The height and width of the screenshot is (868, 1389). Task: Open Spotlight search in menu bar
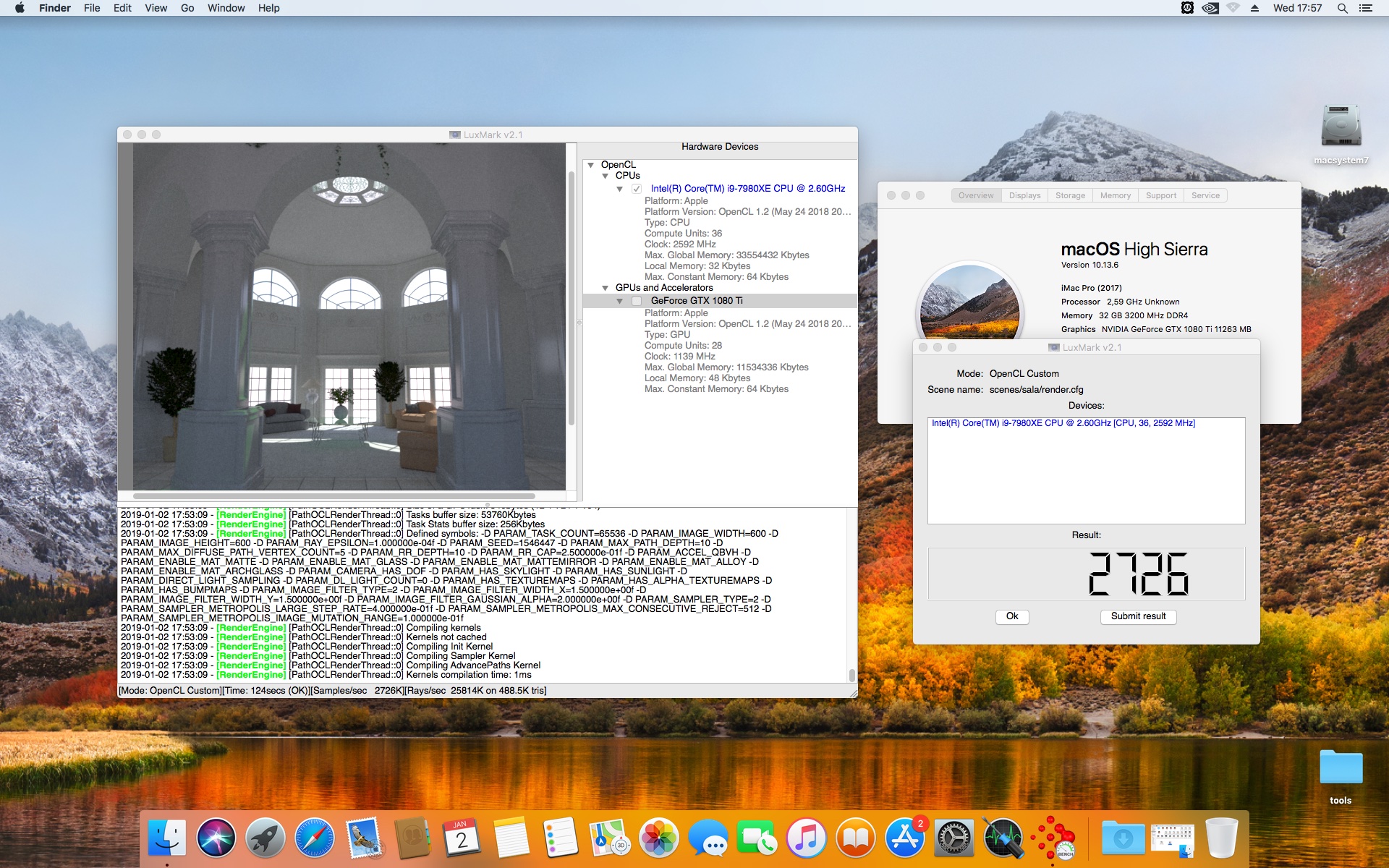[x=1342, y=8]
